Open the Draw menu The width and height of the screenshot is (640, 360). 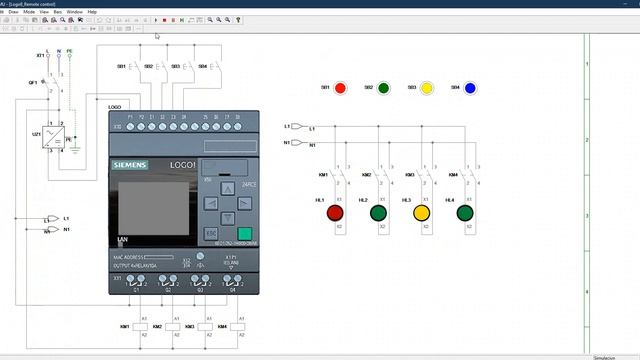pyautogui.click(x=13, y=12)
